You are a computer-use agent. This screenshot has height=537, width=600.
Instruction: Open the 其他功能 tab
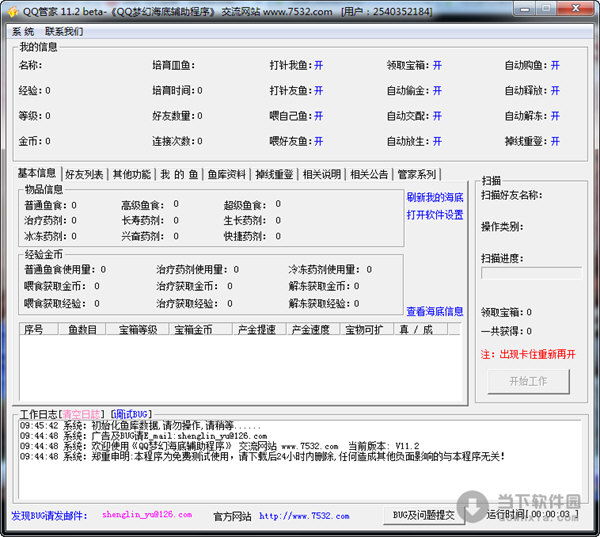[132, 175]
